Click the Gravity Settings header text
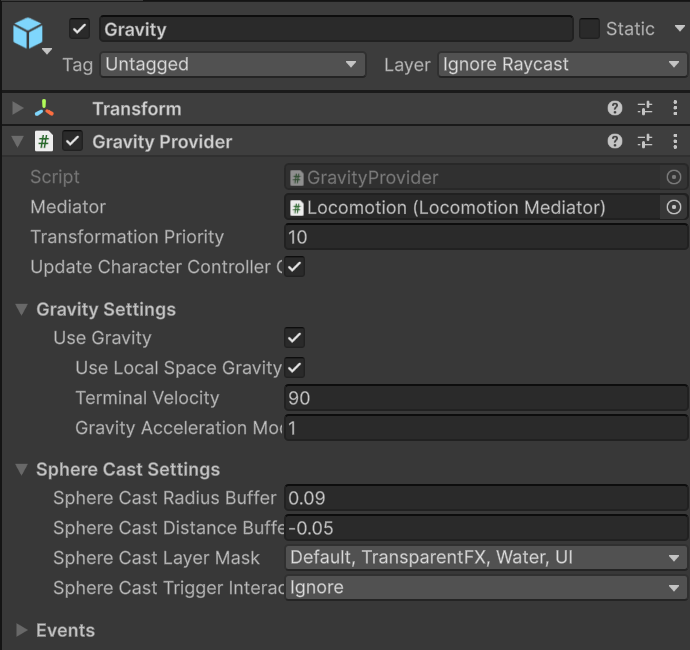Screen dimensions: 690x650 click(106, 309)
